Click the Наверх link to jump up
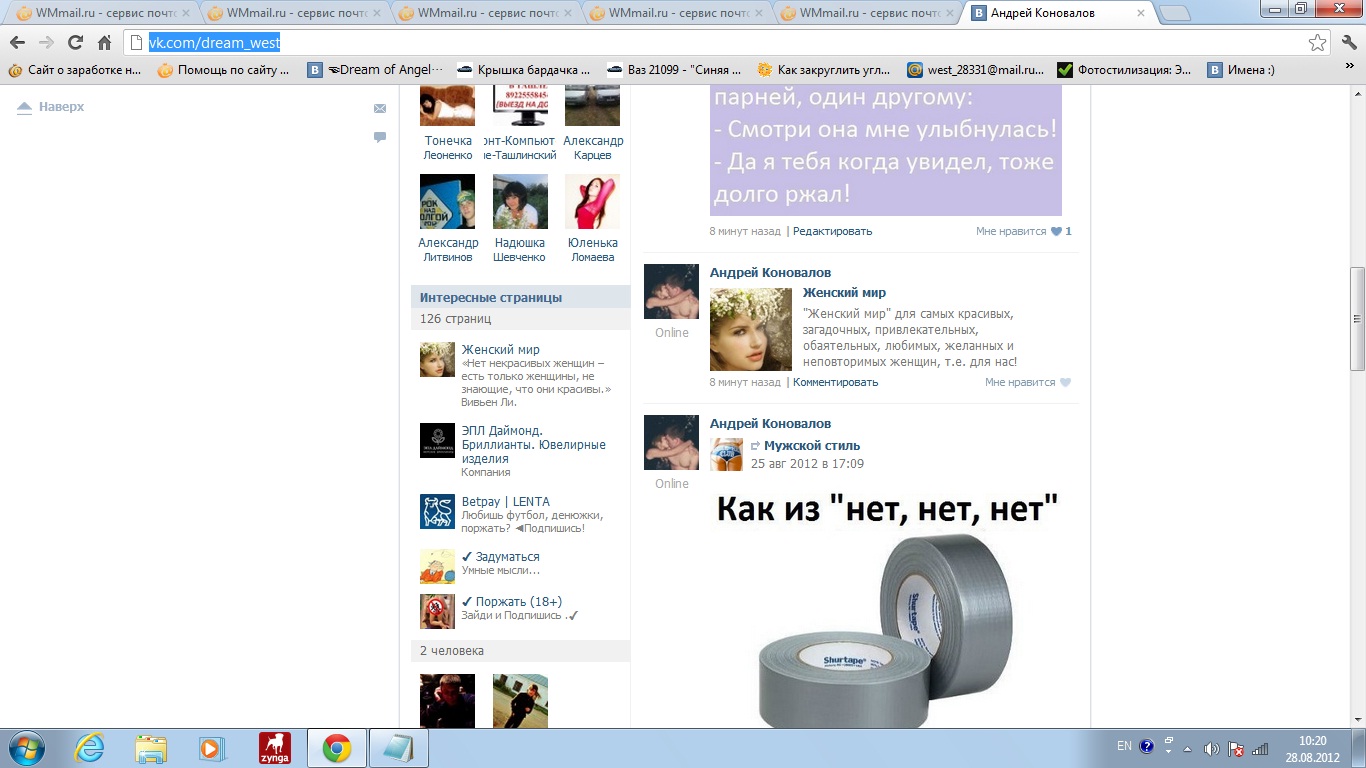 point(51,107)
